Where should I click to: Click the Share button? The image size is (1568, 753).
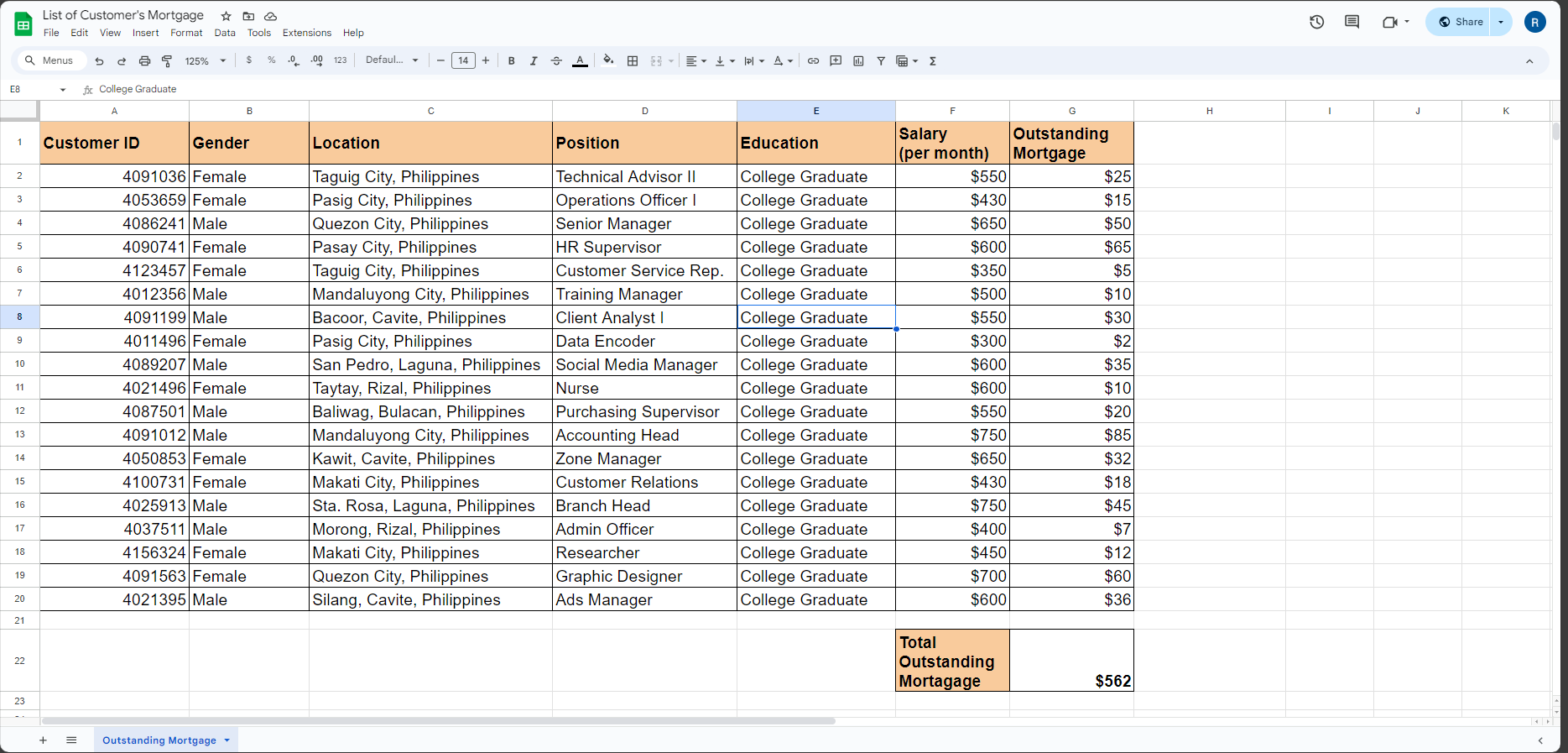(x=1461, y=22)
